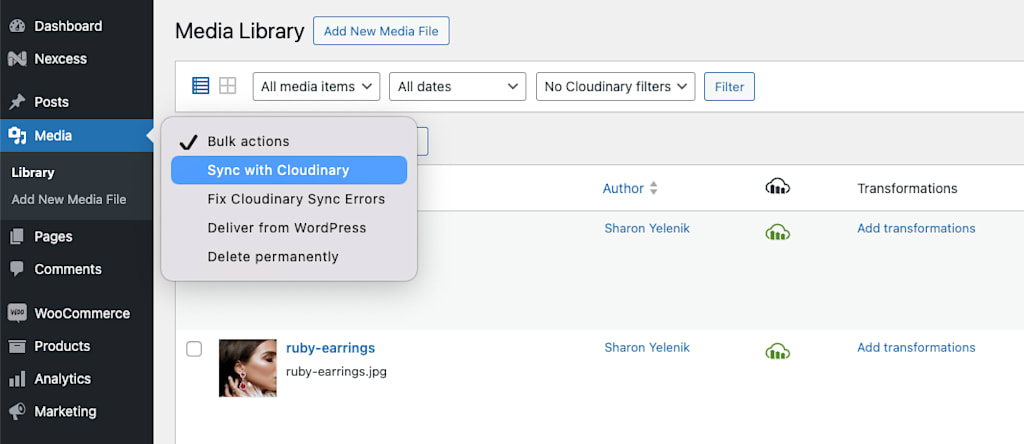The height and width of the screenshot is (444, 1024).
Task: Open the Dashboard icon in sidebar
Action: [17, 26]
